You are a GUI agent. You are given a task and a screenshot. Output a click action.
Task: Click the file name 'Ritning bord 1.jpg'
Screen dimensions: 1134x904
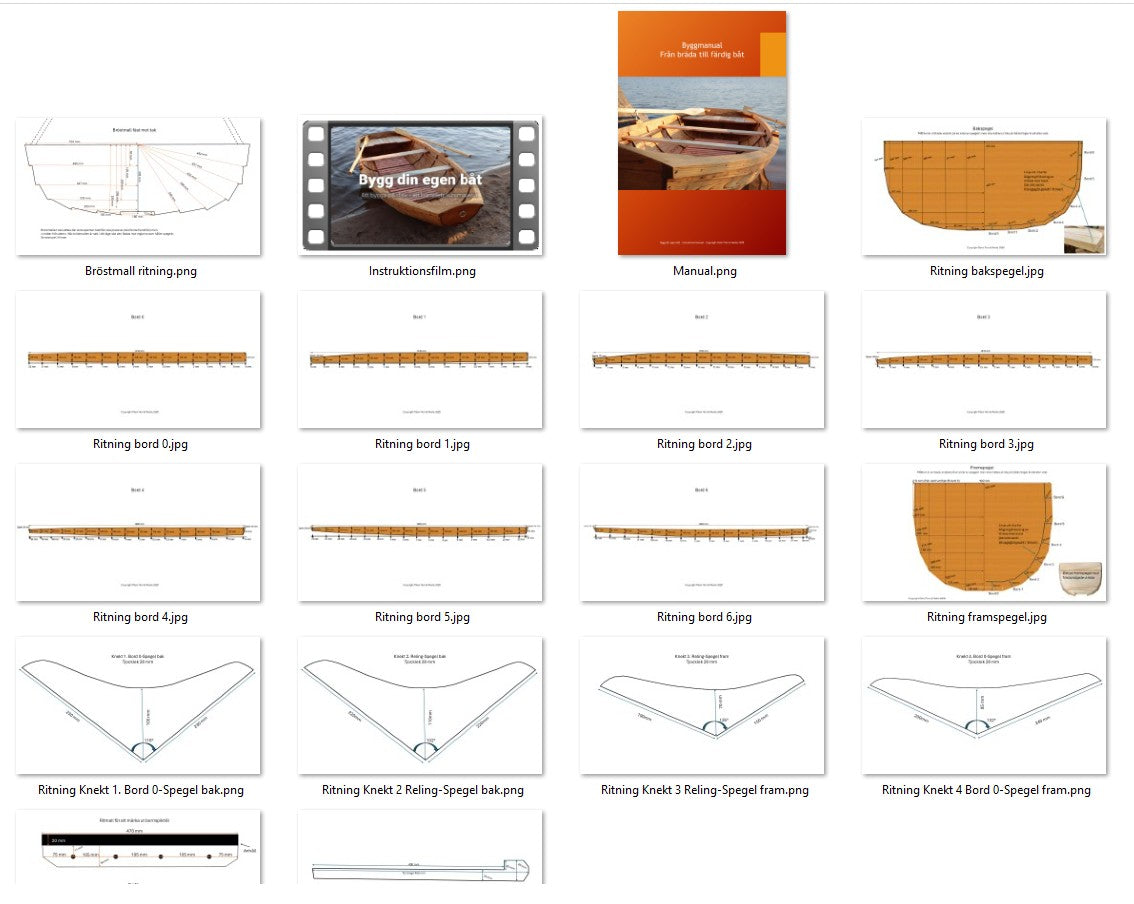[x=422, y=444]
